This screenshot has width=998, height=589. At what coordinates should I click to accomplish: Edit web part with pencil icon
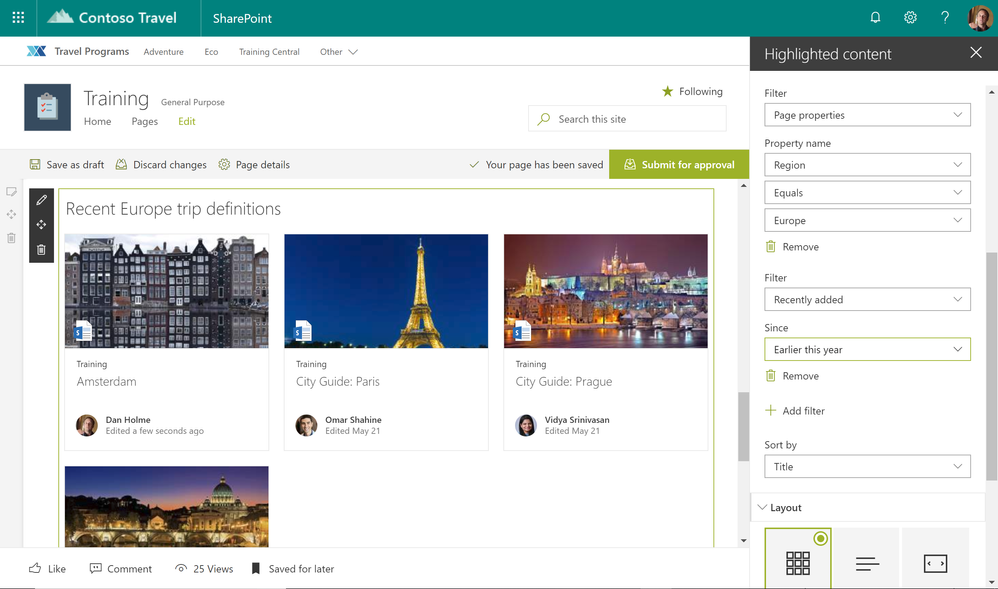pyautogui.click(x=41, y=200)
